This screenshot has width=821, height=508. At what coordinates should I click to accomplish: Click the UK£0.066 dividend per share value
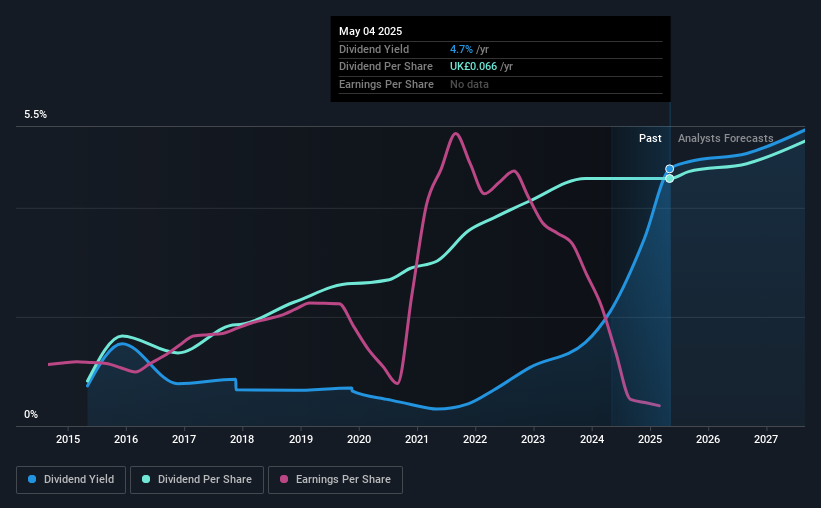[x=473, y=67]
